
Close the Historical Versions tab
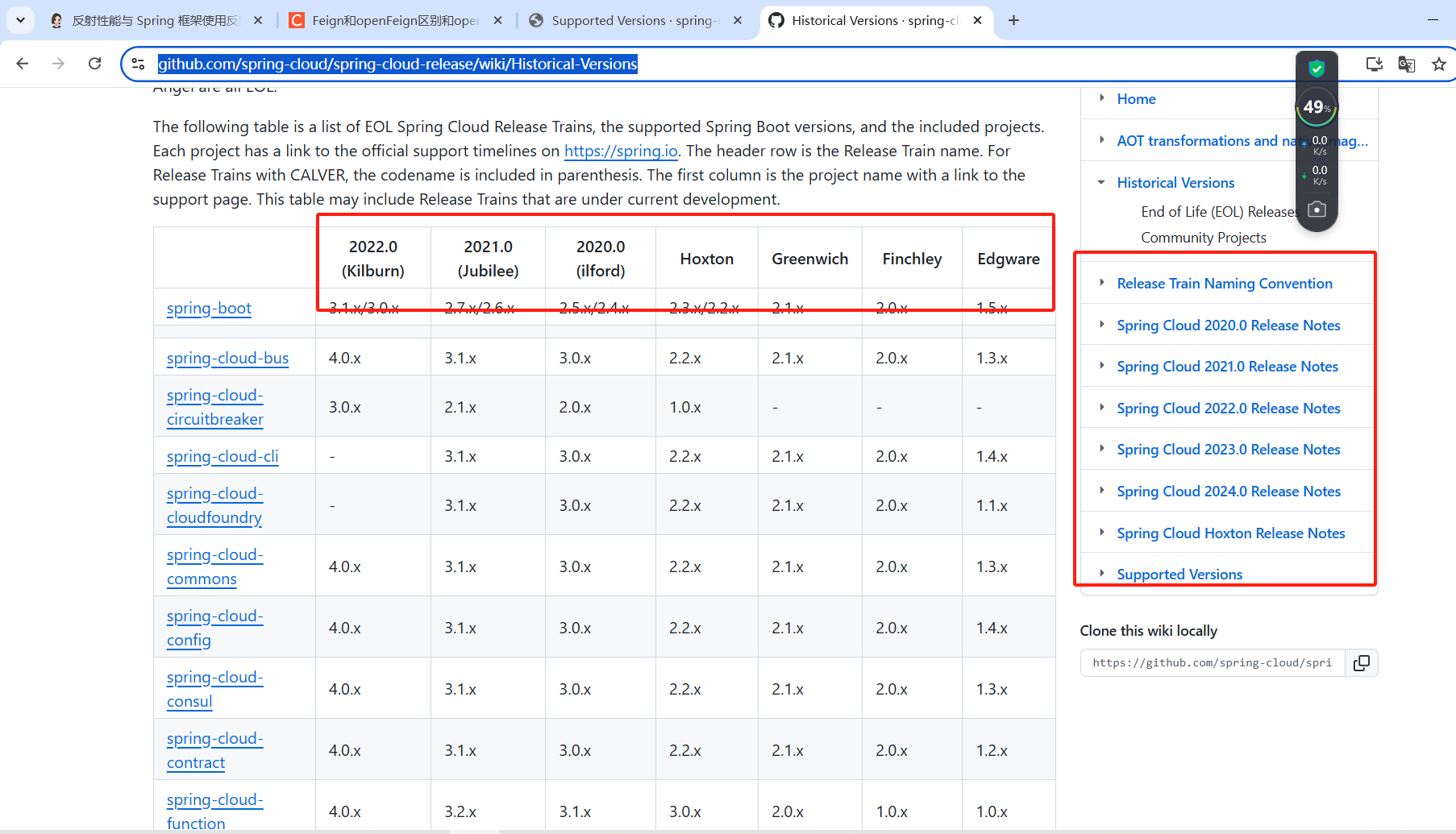977,20
